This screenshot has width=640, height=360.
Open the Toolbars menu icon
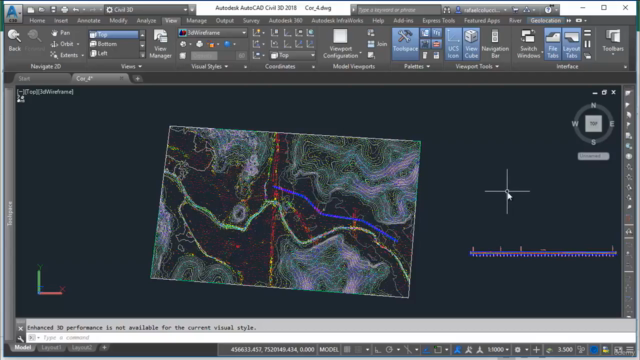click(x=613, y=41)
